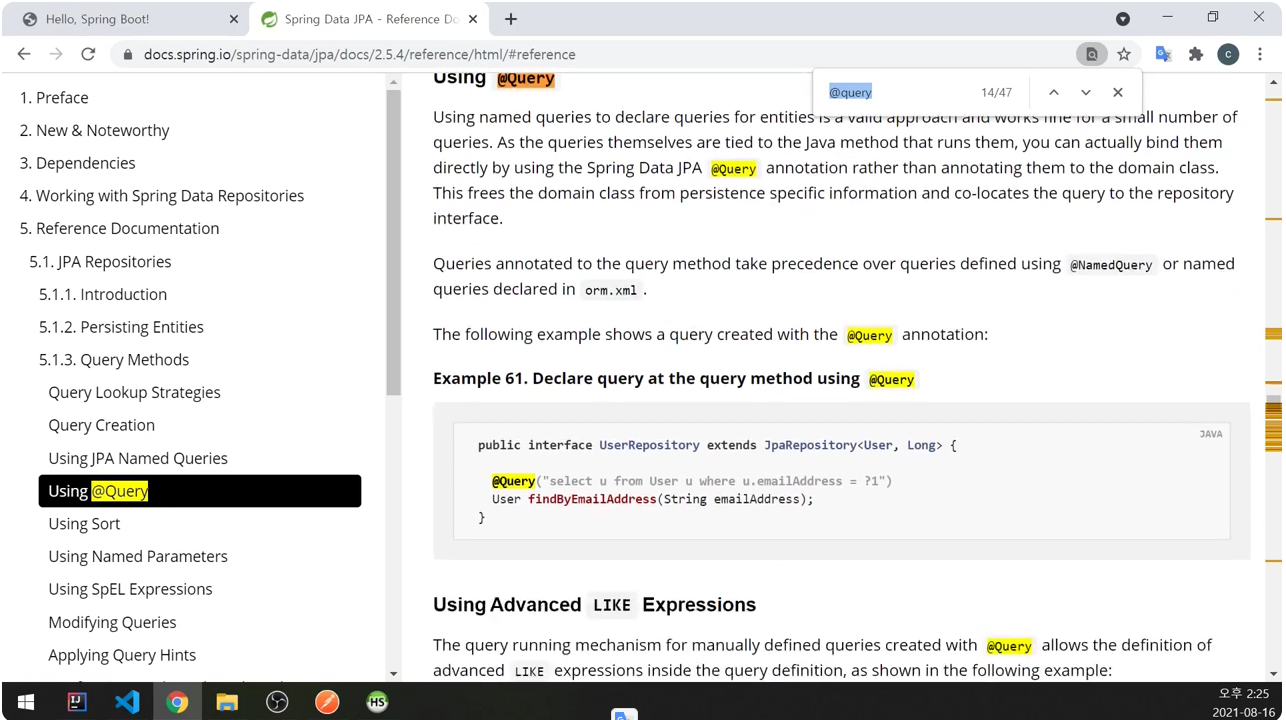Go to Query Creation
The image size is (1286, 720).
click(x=101, y=425)
